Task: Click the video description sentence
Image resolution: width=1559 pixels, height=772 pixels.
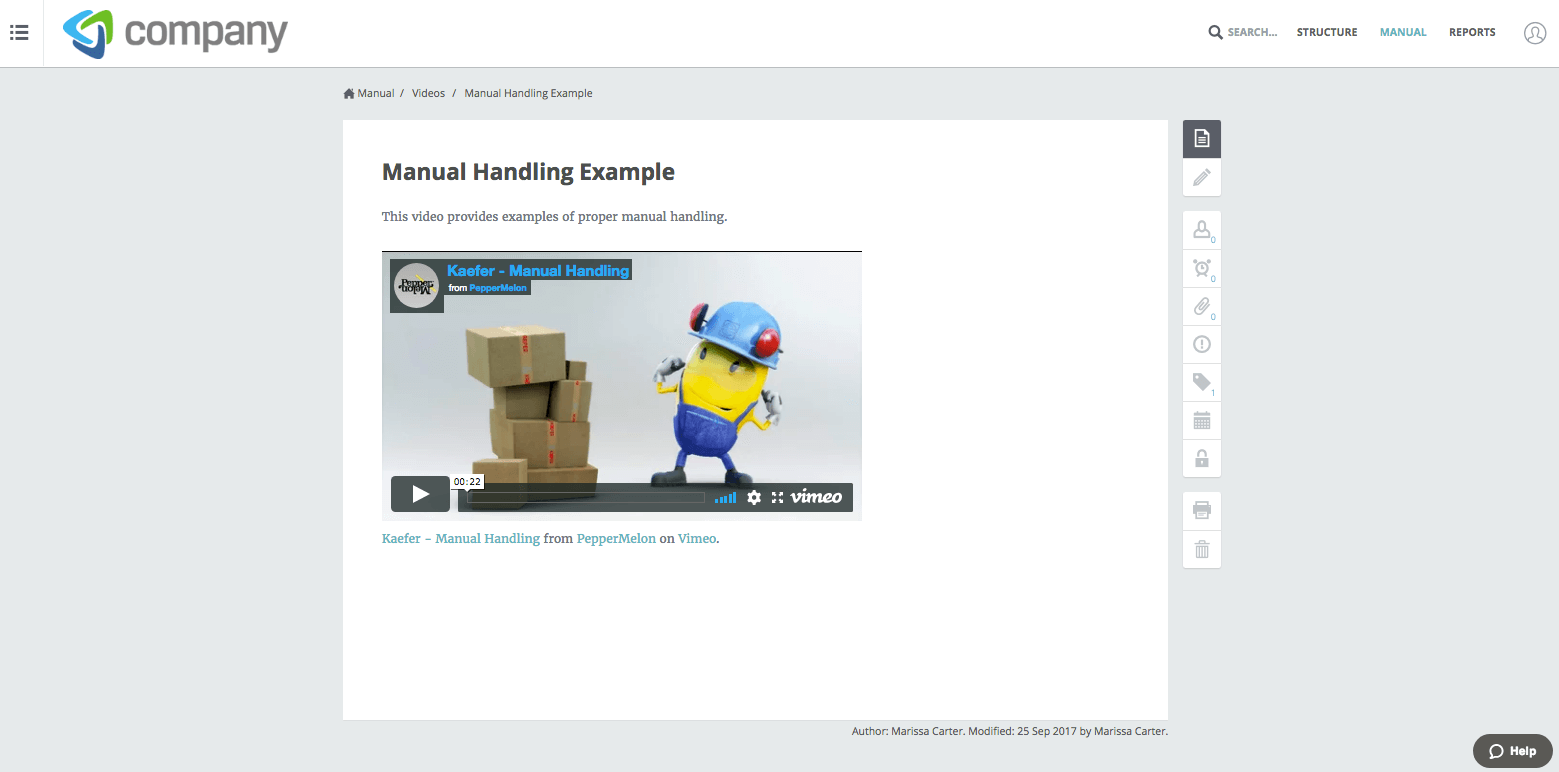Action: (554, 217)
